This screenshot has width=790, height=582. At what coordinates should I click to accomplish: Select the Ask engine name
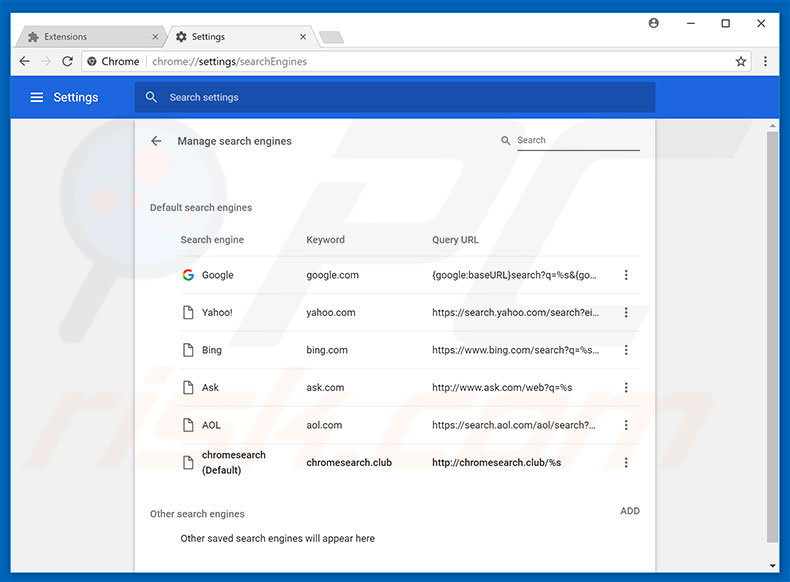pyautogui.click(x=210, y=387)
